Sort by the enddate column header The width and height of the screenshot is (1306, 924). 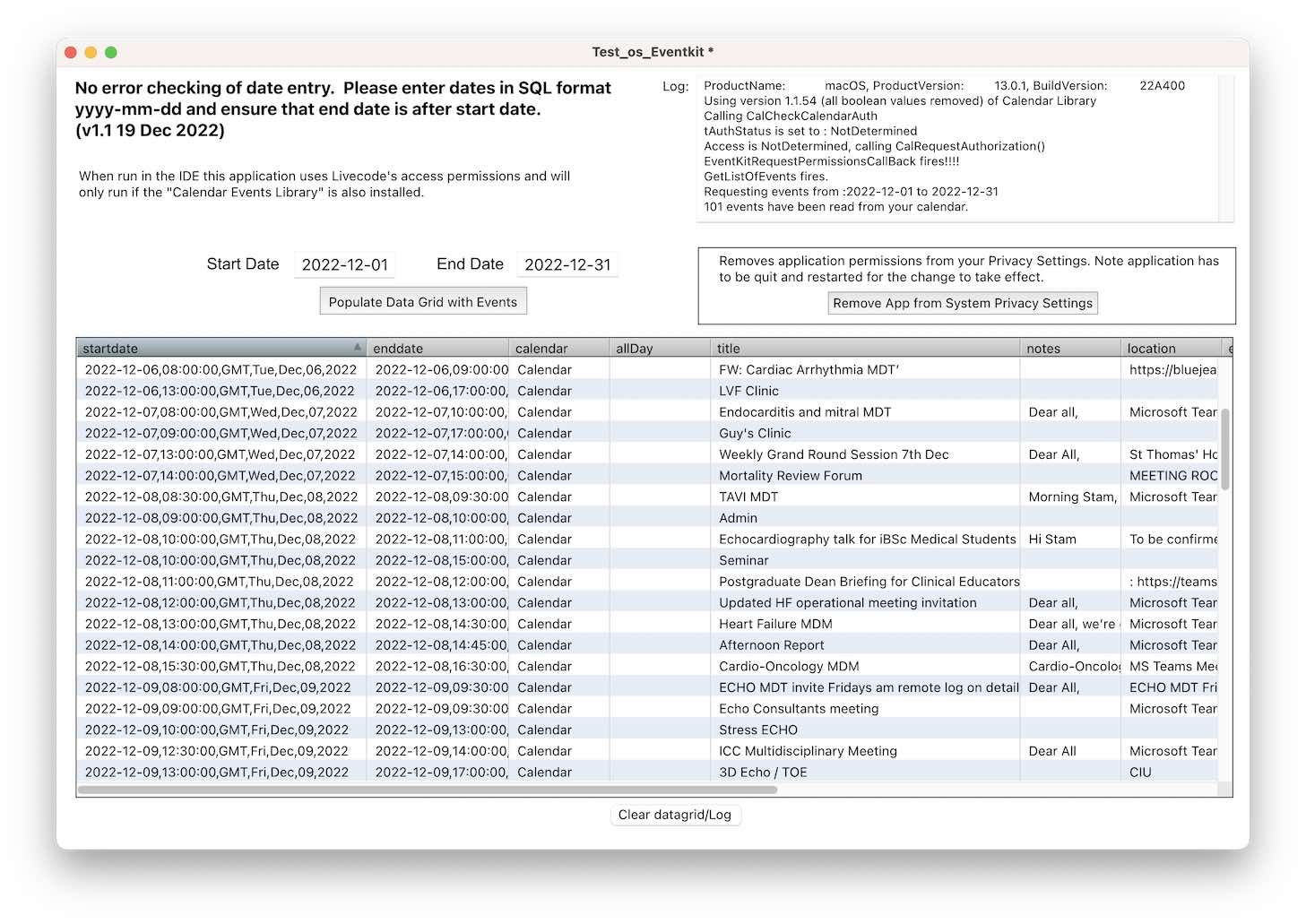click(437, 349)
